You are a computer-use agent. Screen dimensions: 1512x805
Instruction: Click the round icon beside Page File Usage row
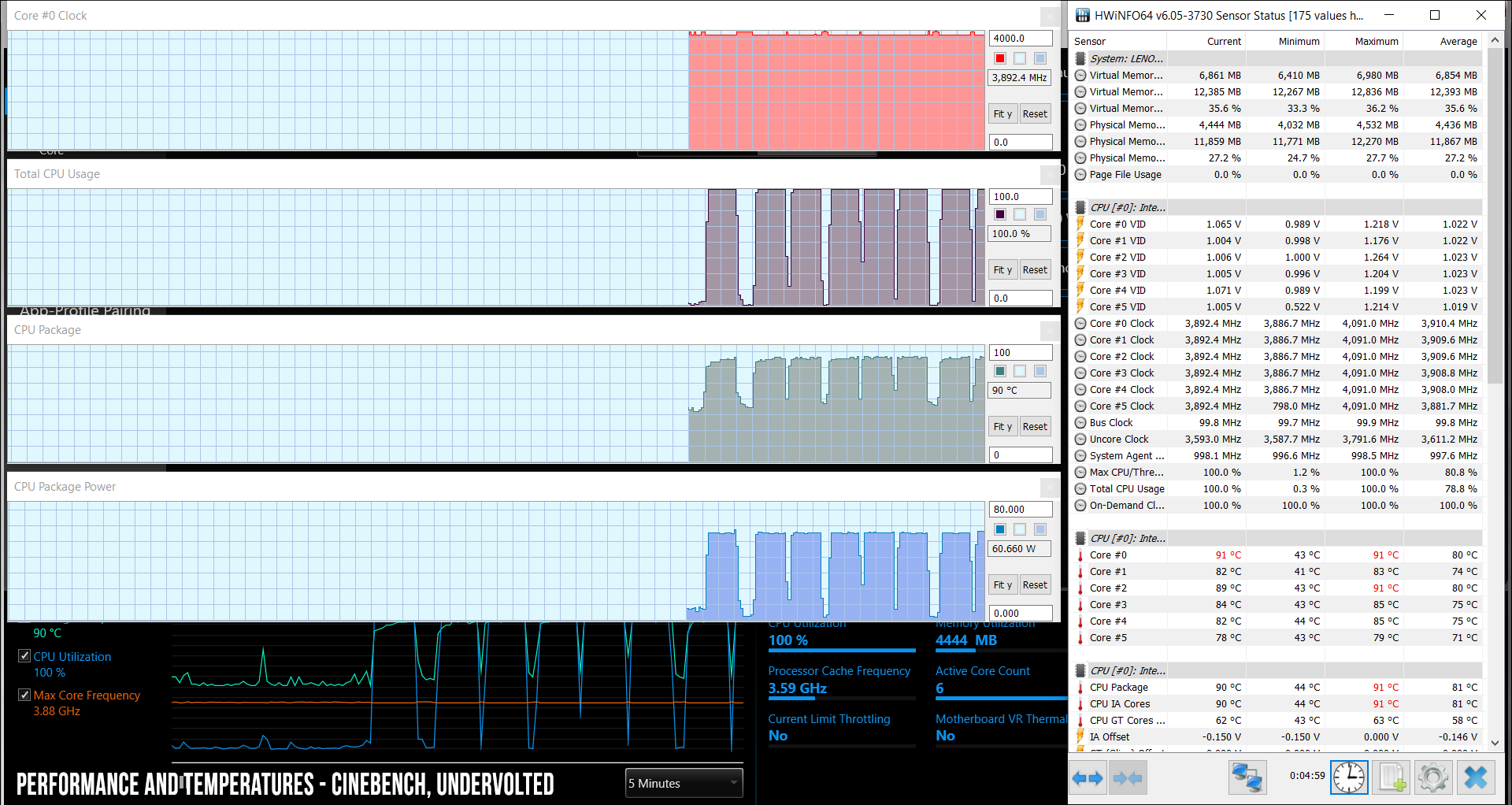click(1080, 174)
